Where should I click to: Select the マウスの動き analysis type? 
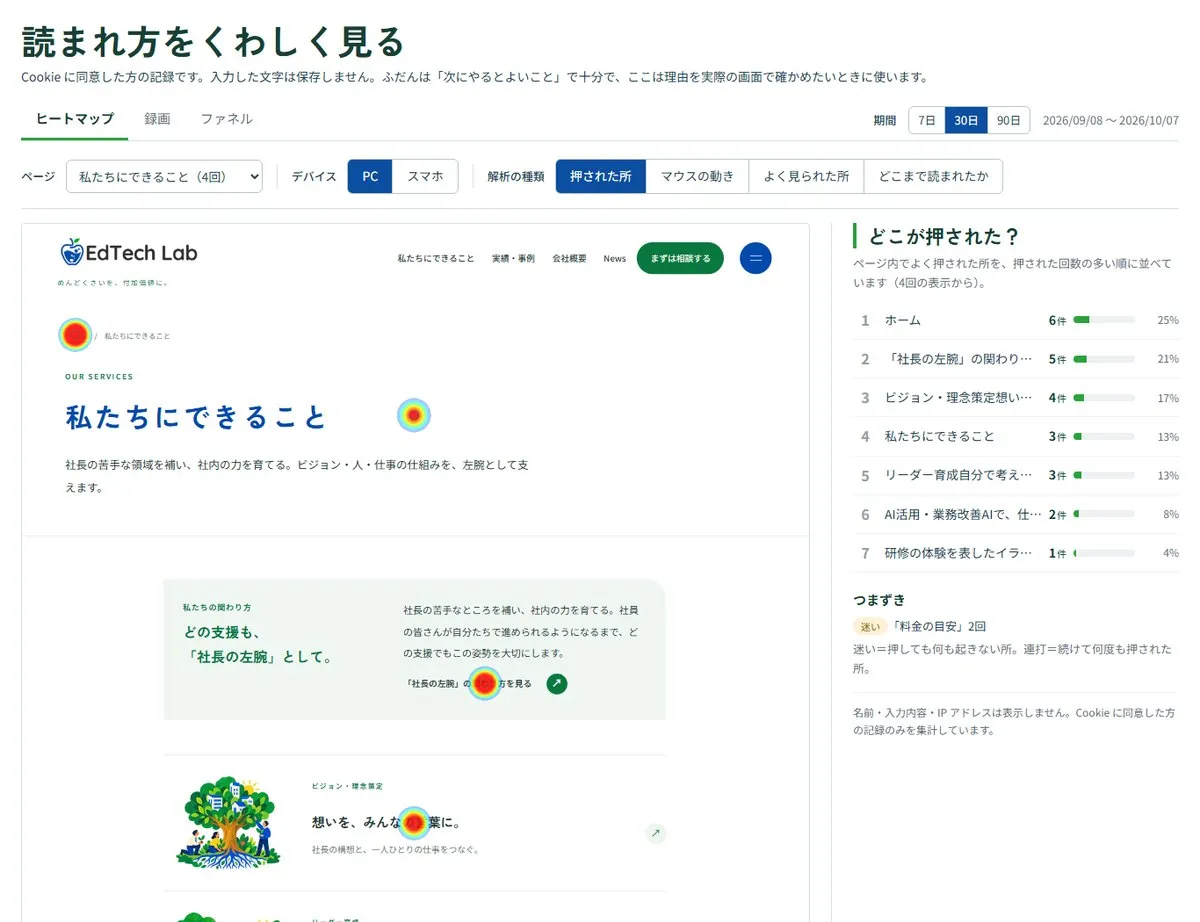[697, 176]
